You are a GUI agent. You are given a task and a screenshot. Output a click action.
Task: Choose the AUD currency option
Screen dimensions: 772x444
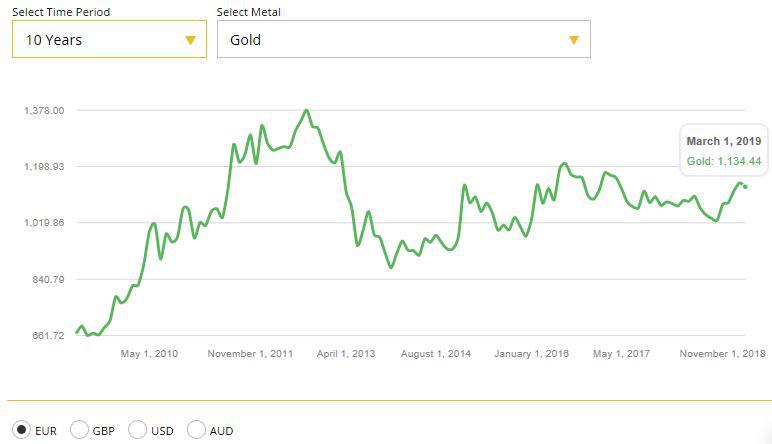[x=196, y=430]
